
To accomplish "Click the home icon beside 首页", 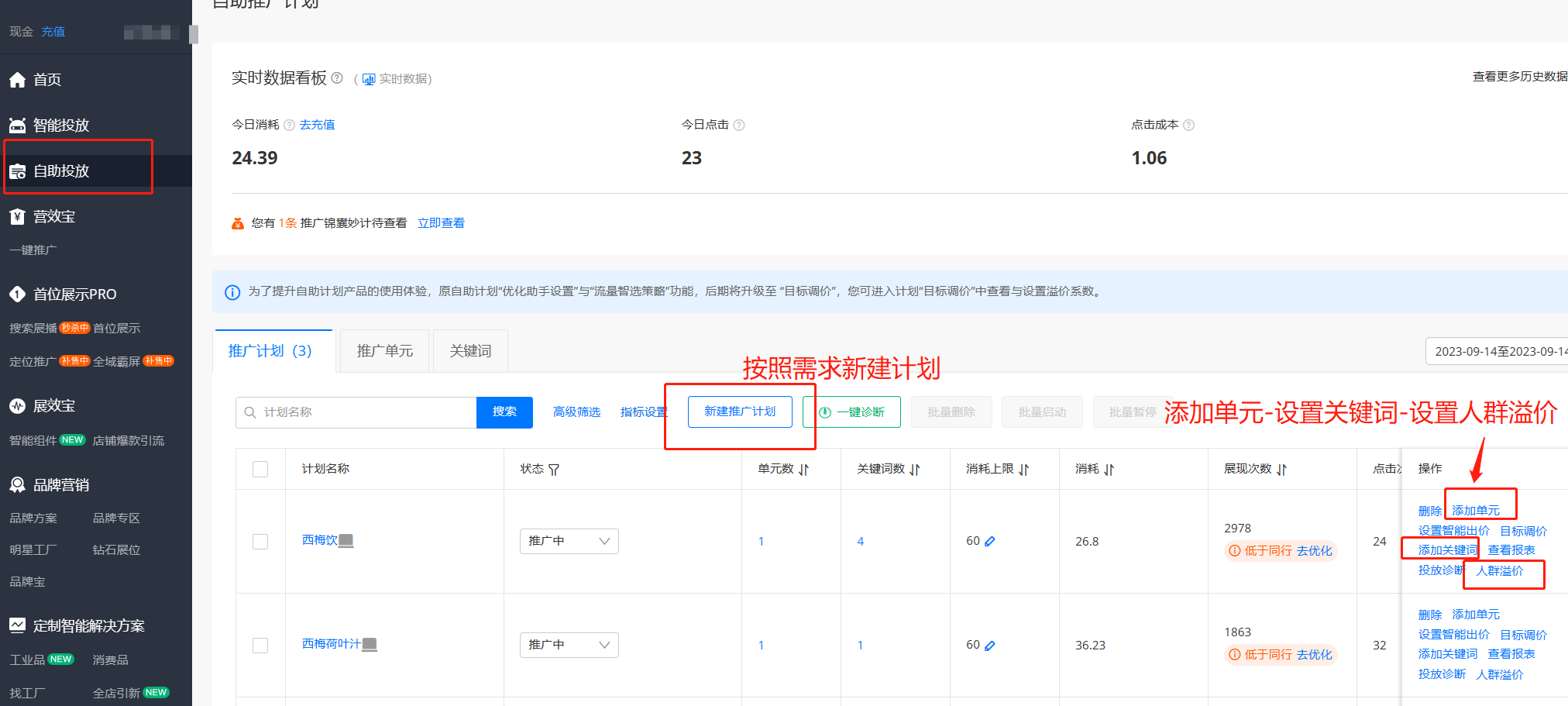I will click(17, 80).
